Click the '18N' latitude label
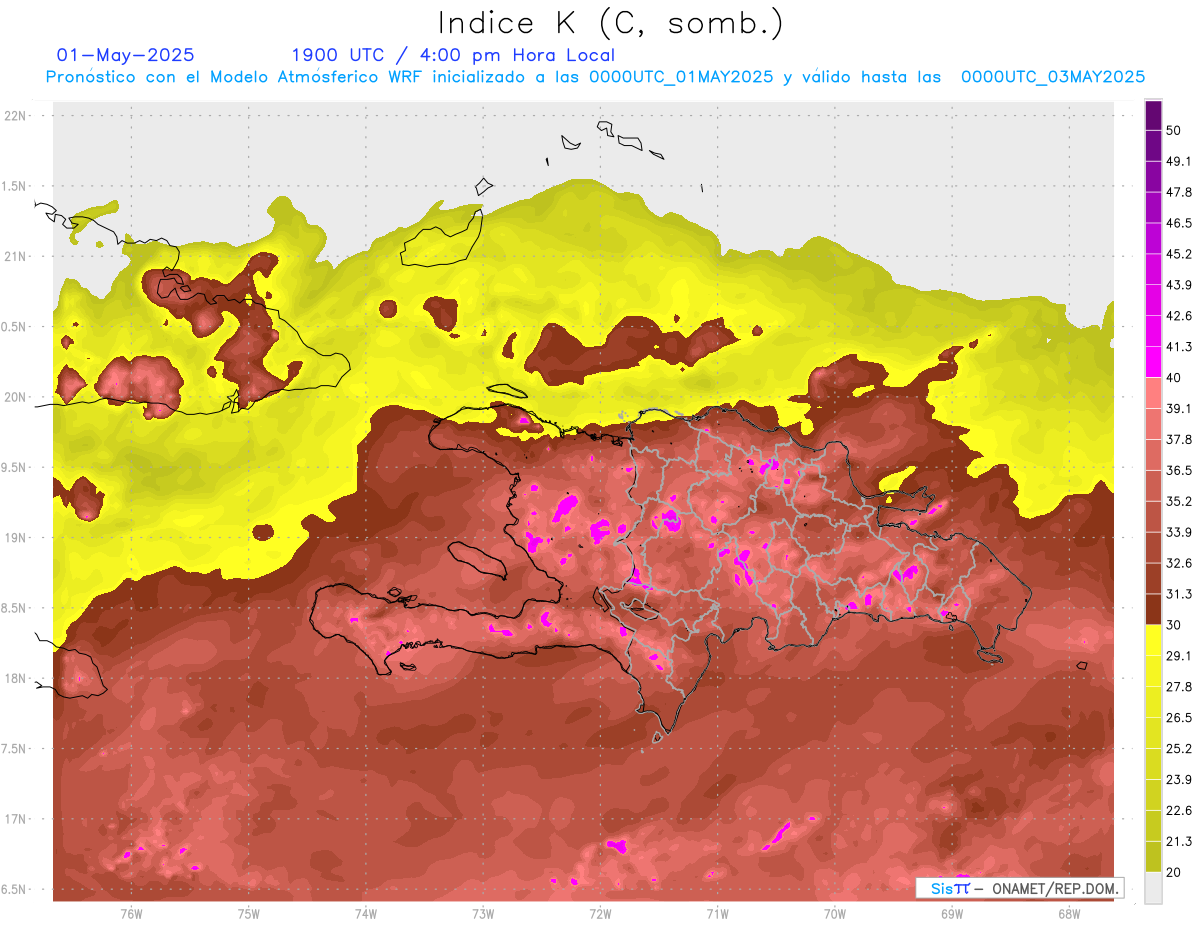This screenshot has width=1200, height=927. [16, 678]
